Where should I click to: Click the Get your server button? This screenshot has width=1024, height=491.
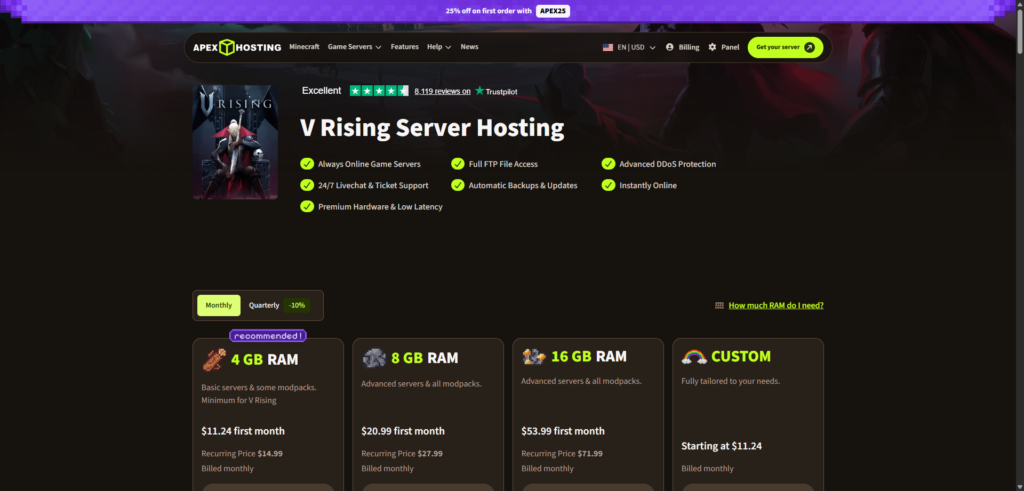coord(785,47)
